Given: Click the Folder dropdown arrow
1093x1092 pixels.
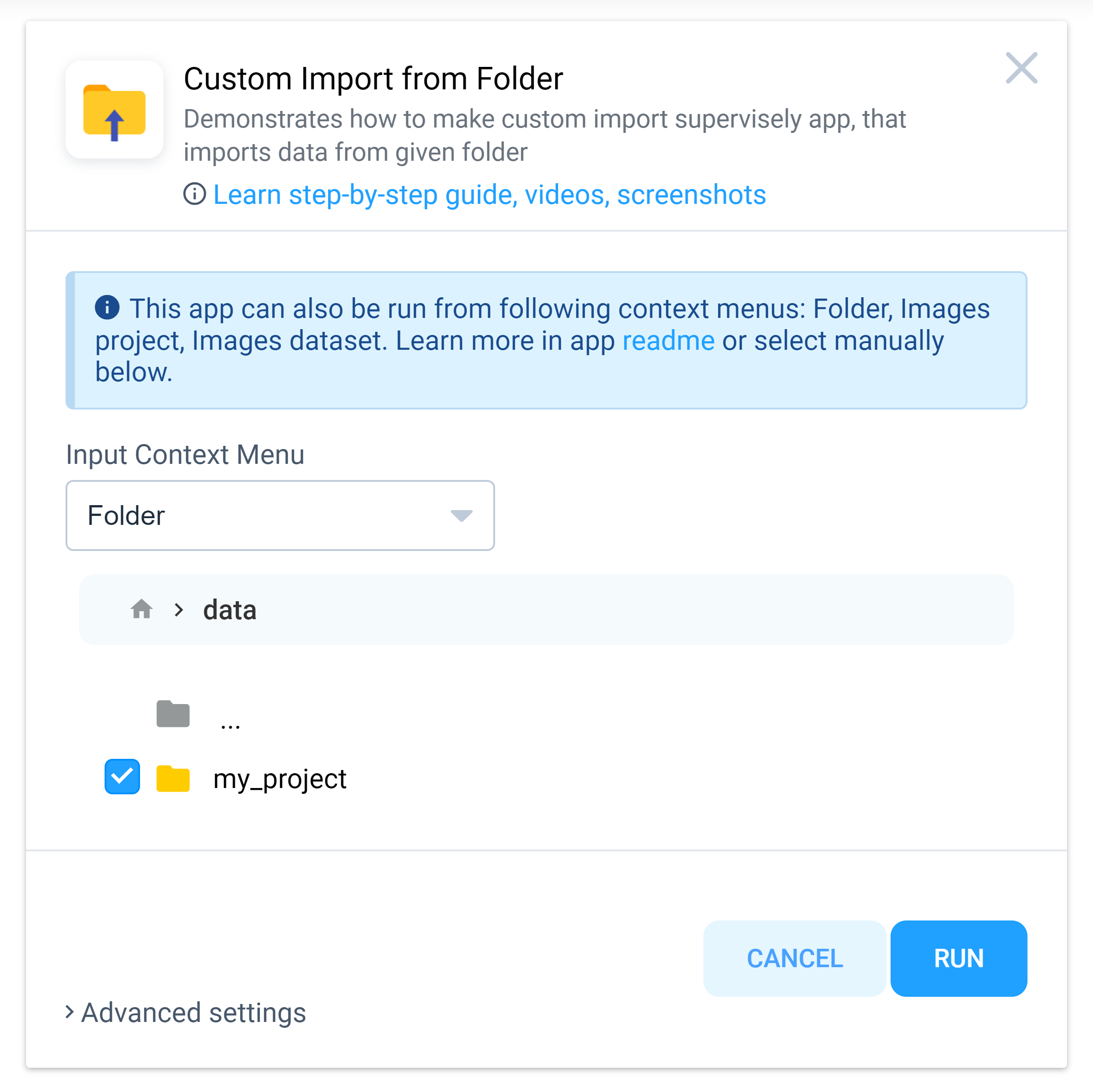Looking at the screenshot, I should (x=460, y=515).
